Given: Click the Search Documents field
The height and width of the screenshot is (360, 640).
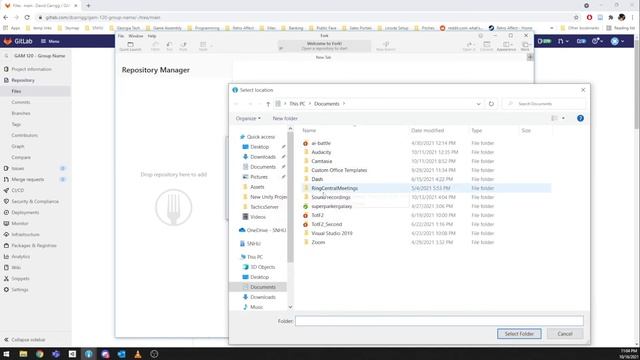Looking at the screenshot, I should coord(544,104).
